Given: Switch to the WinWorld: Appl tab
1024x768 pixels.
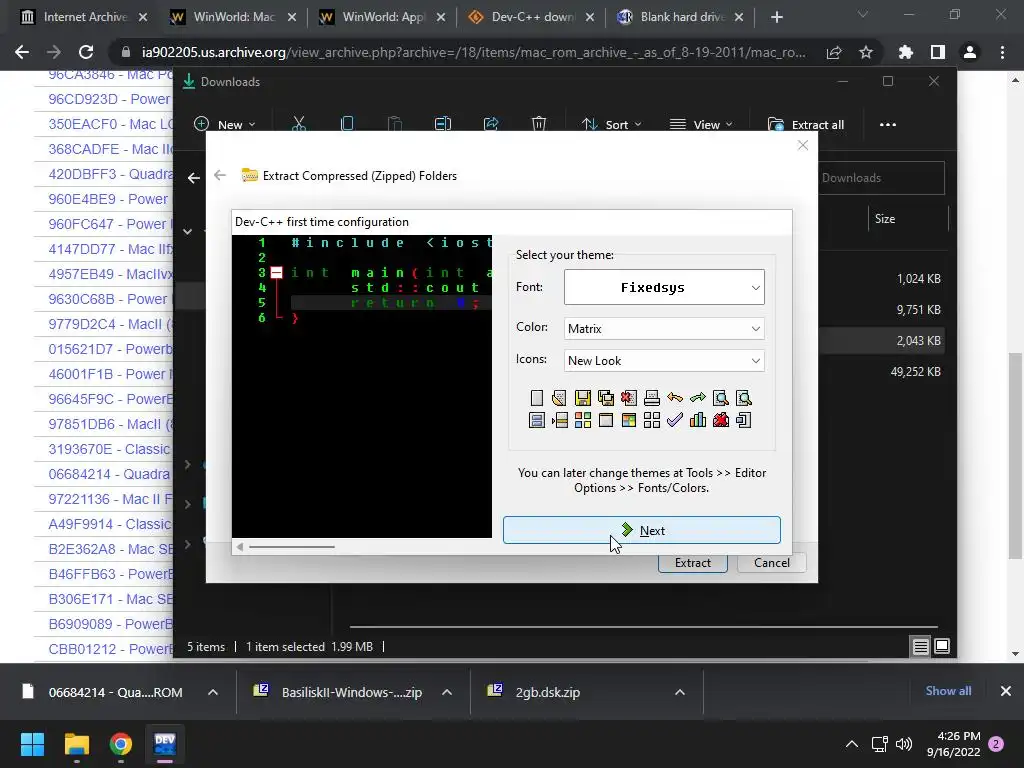Looking at the screenshot, I should (382, 17).
